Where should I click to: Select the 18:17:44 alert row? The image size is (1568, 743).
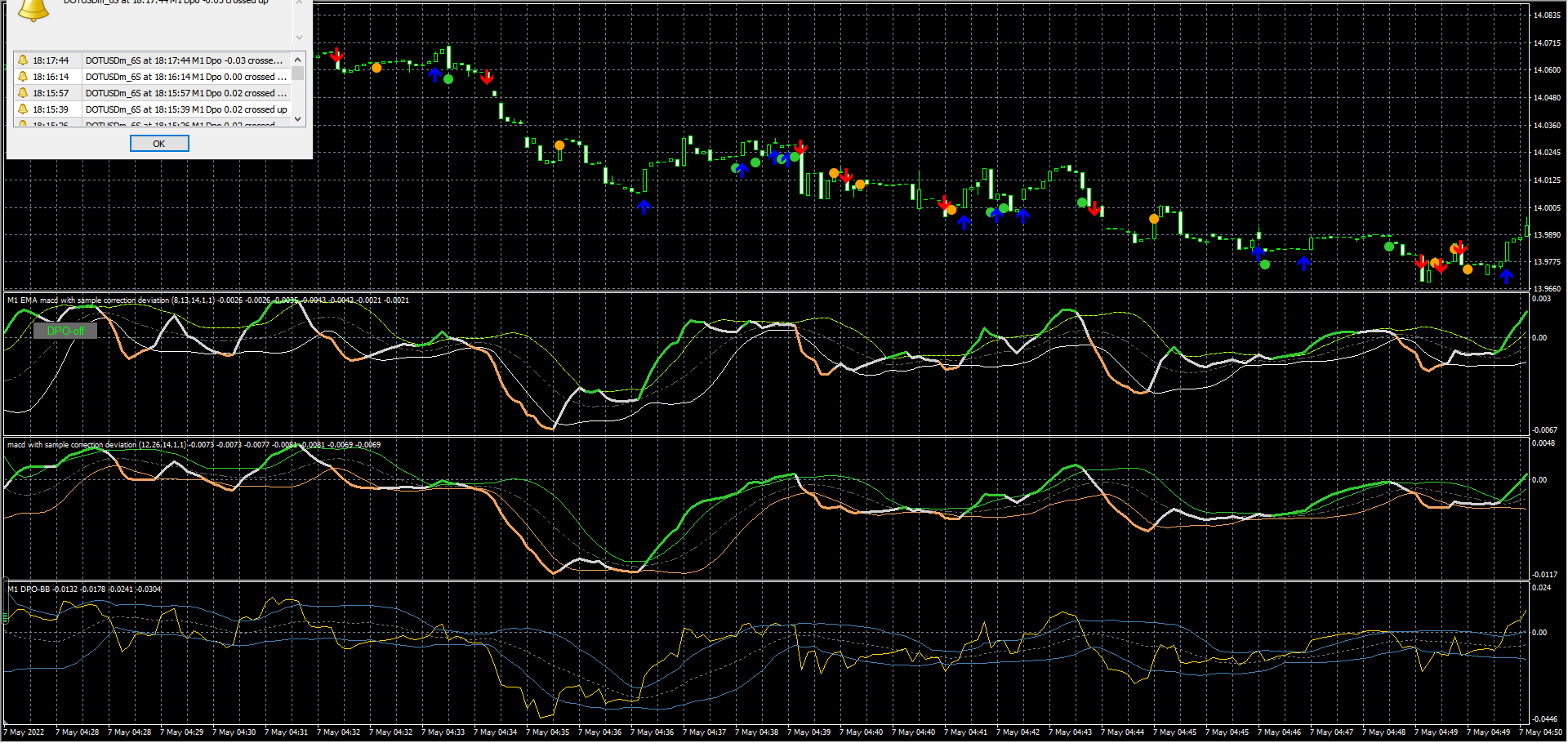(152, 60)
